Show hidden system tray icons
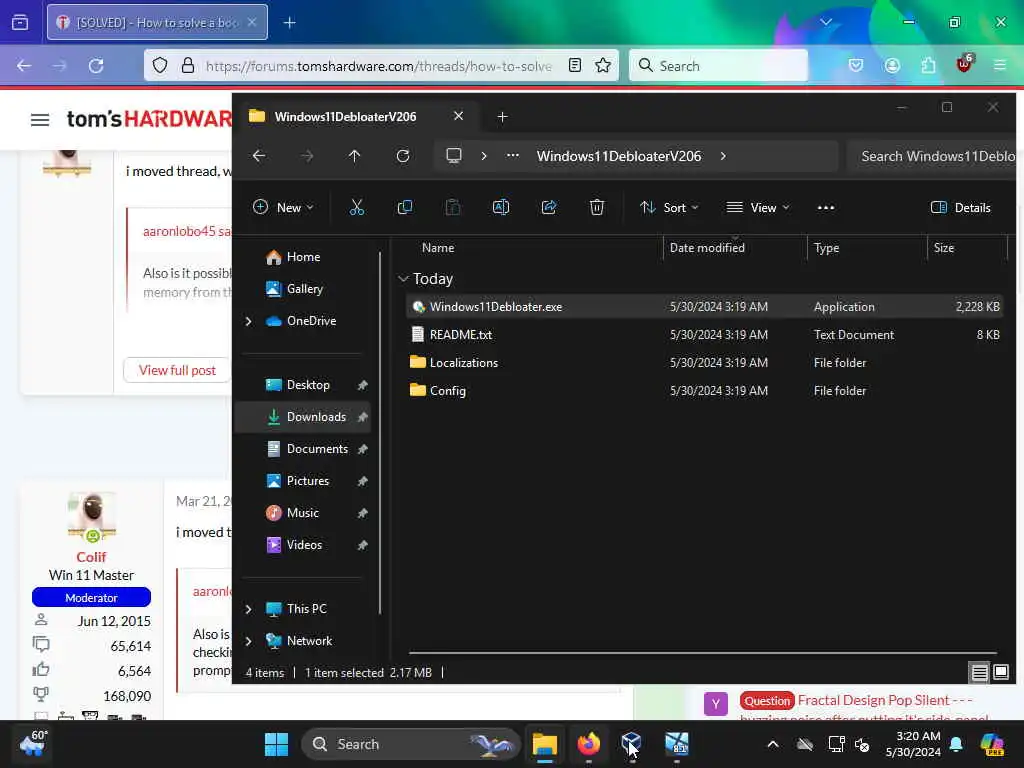Screen dimensions: 1024x768 773,744
